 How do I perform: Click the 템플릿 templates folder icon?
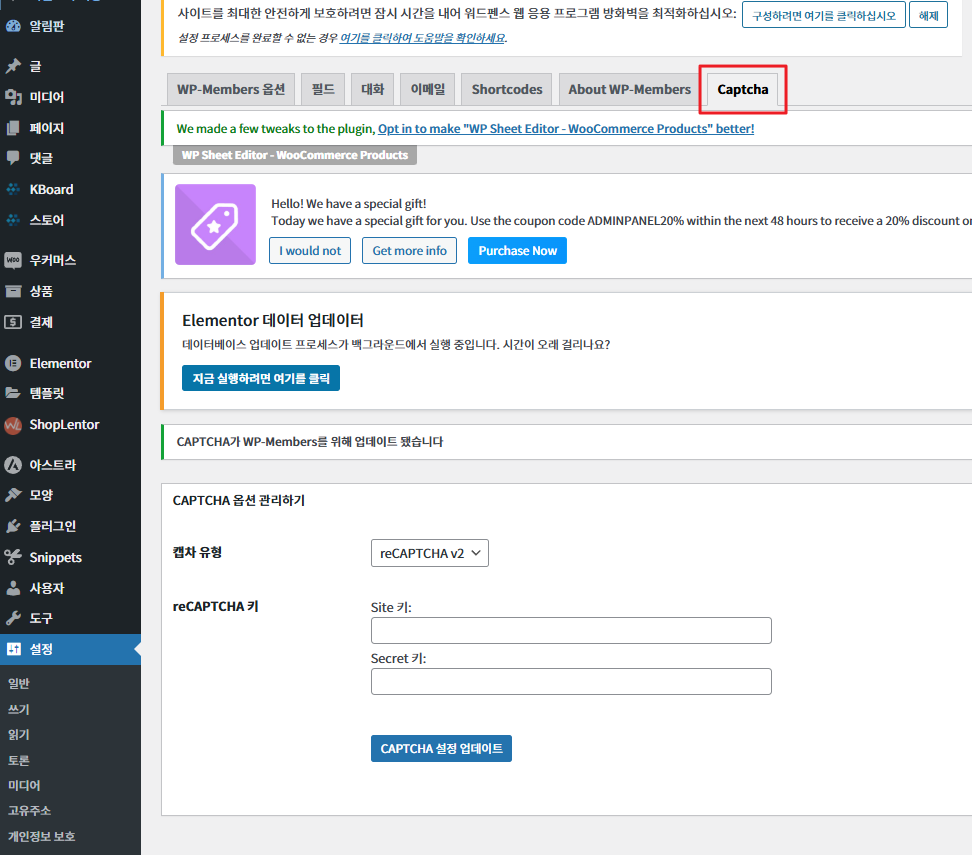tap(13, 392)
